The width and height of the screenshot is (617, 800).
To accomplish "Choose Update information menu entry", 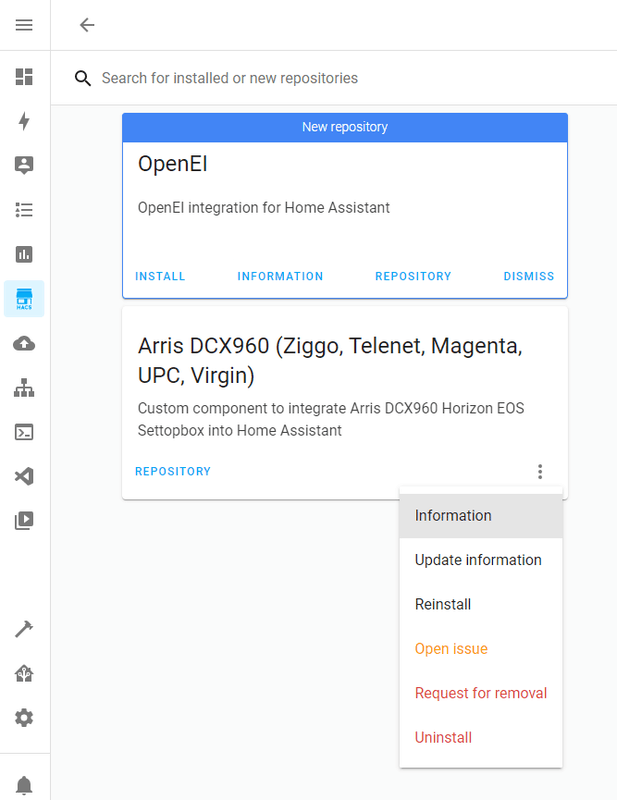I will point(481,560).
